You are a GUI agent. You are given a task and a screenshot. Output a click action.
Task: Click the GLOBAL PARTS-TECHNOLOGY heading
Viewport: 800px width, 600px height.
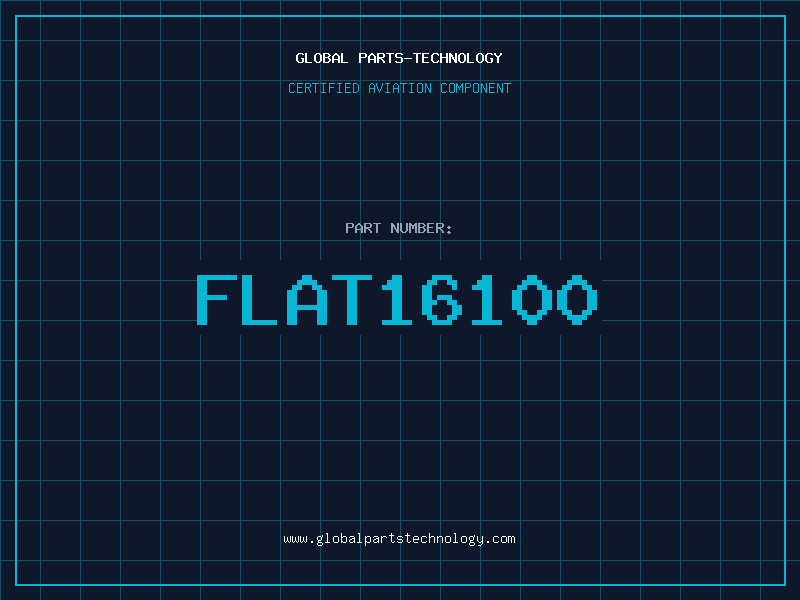coord(399,58)
